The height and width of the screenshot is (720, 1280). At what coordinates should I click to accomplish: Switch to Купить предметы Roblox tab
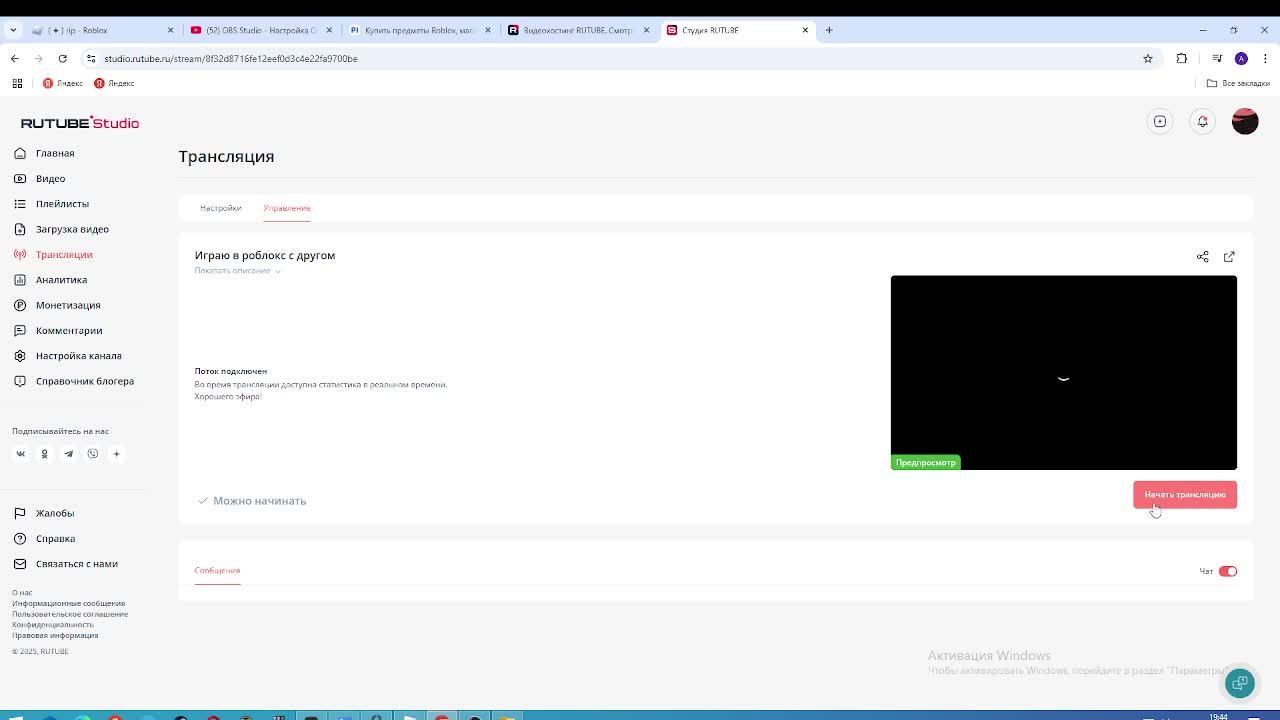pyautogui.click(x=419, y=30)
